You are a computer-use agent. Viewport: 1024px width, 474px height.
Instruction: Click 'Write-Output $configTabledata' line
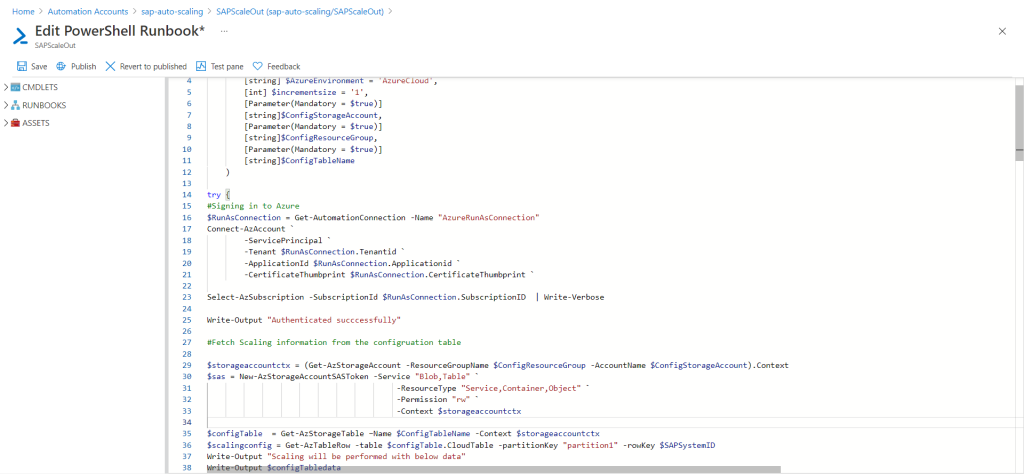click(x=274, y=468)
